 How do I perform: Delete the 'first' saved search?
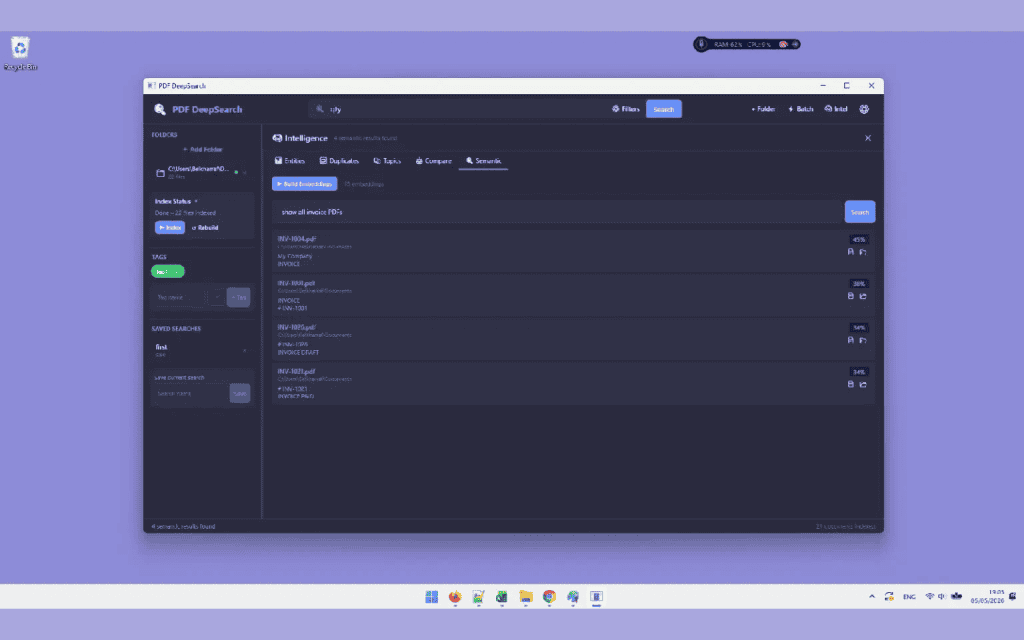(x=245, y=351)
